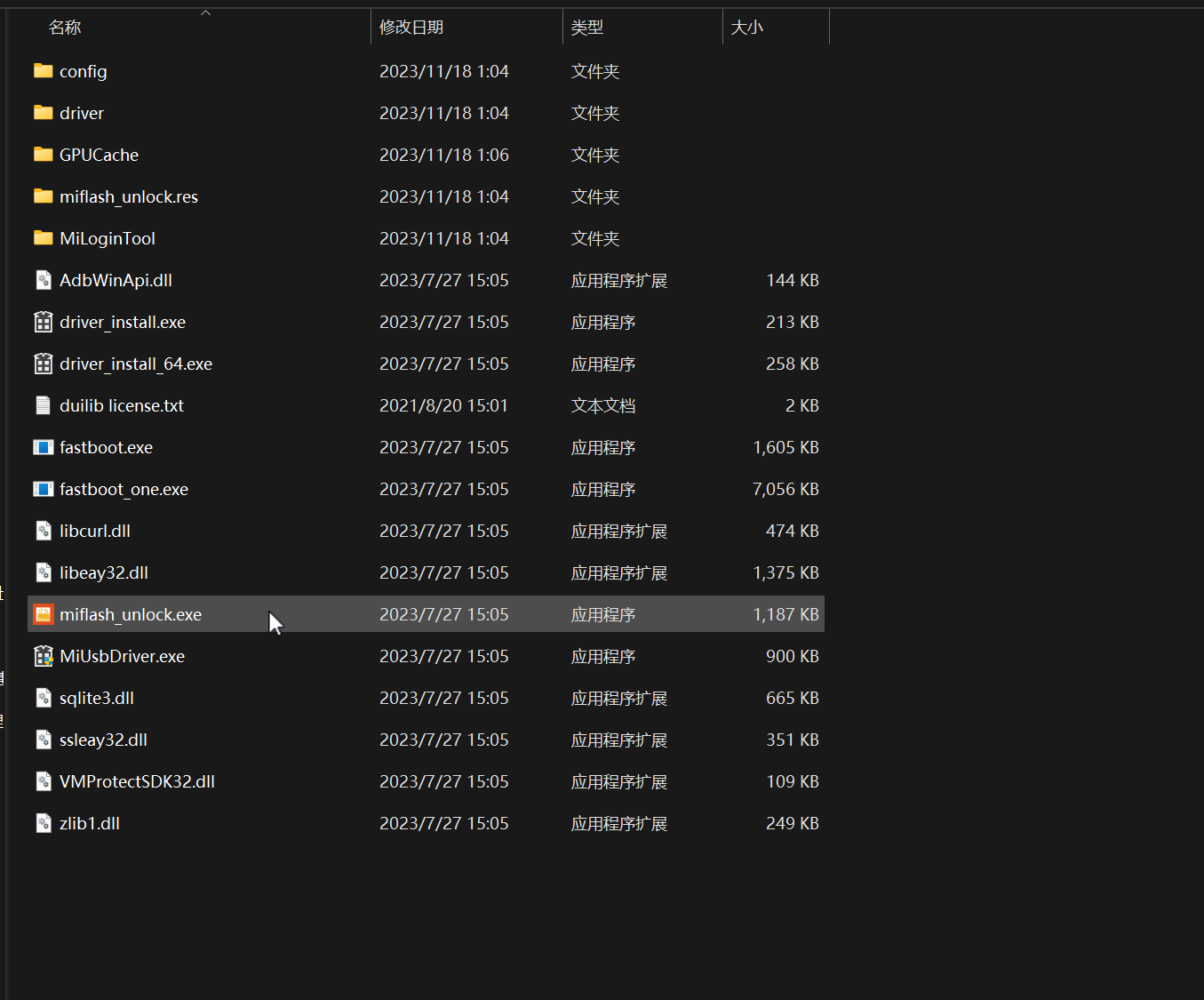Click the libcurl.dll file icon
This screenshot has height=1000, width=1204.
[x=43, y=531]
